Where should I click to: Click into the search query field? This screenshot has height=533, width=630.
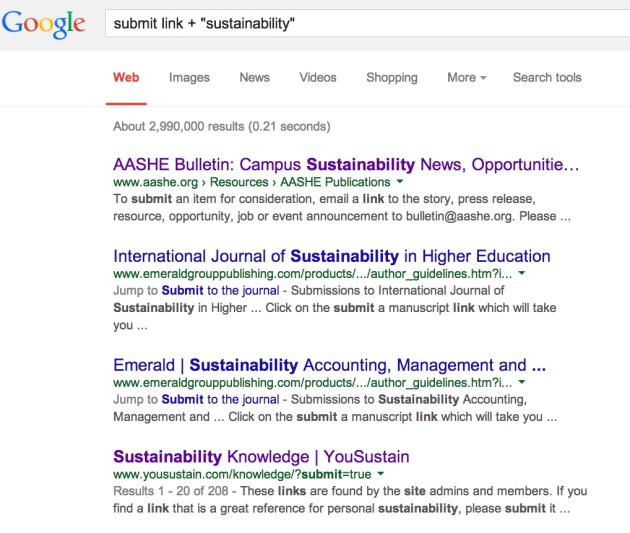point(367,23)
